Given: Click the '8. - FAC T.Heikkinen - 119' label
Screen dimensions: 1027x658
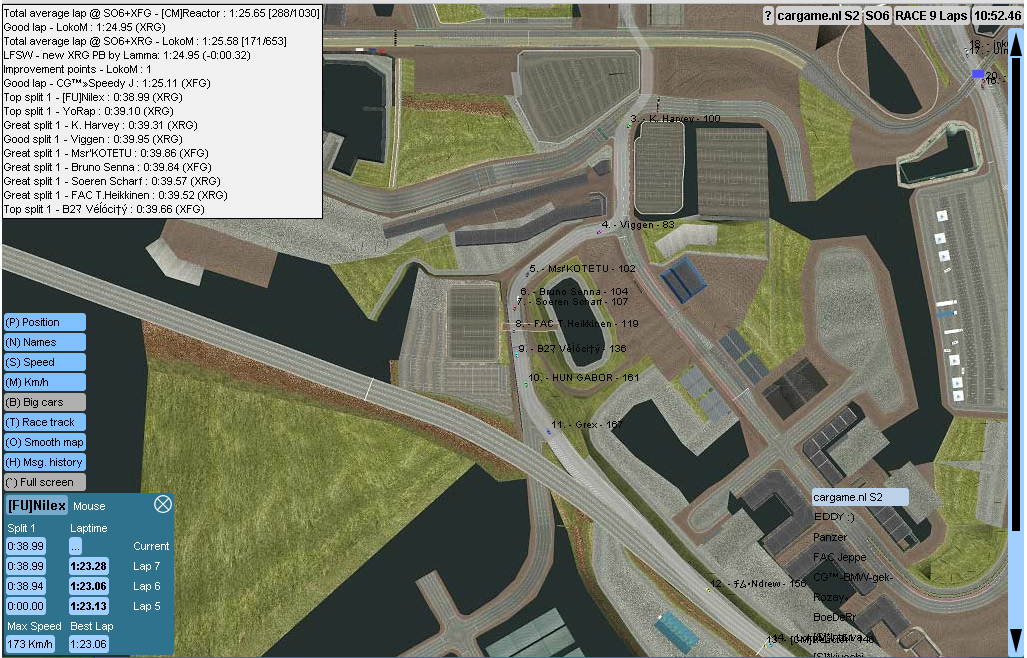Looking at the screenshot, I should [x=577, y=323].
